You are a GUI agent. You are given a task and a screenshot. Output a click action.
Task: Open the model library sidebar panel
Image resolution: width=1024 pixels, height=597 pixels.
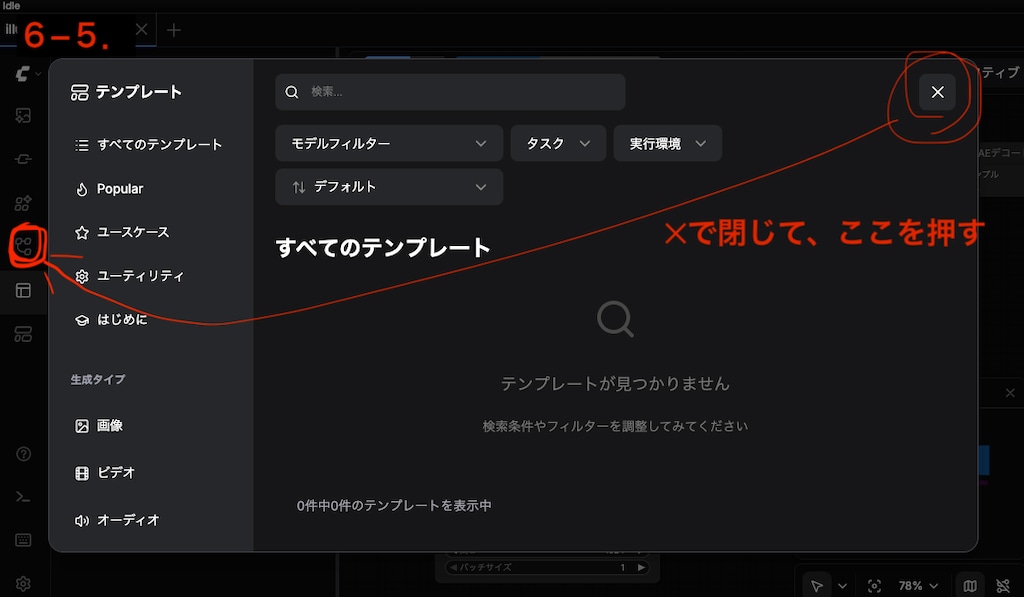coord(22,158)
